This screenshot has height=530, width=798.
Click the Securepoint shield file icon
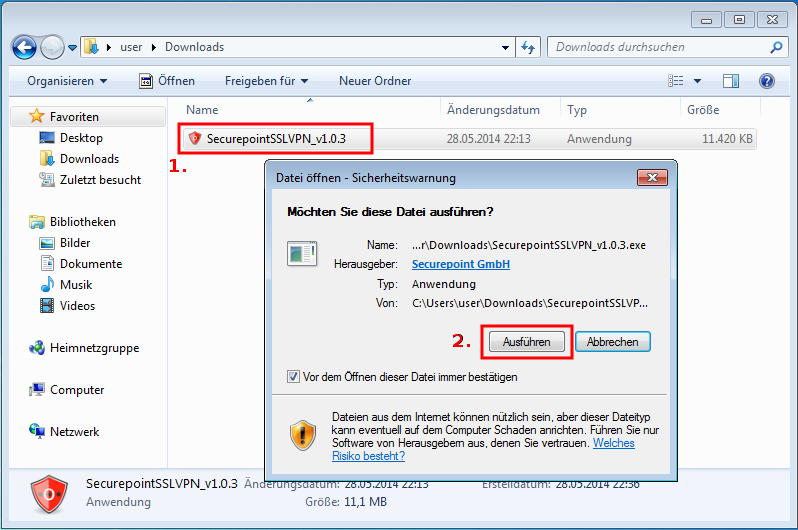(x=195, y=138)
